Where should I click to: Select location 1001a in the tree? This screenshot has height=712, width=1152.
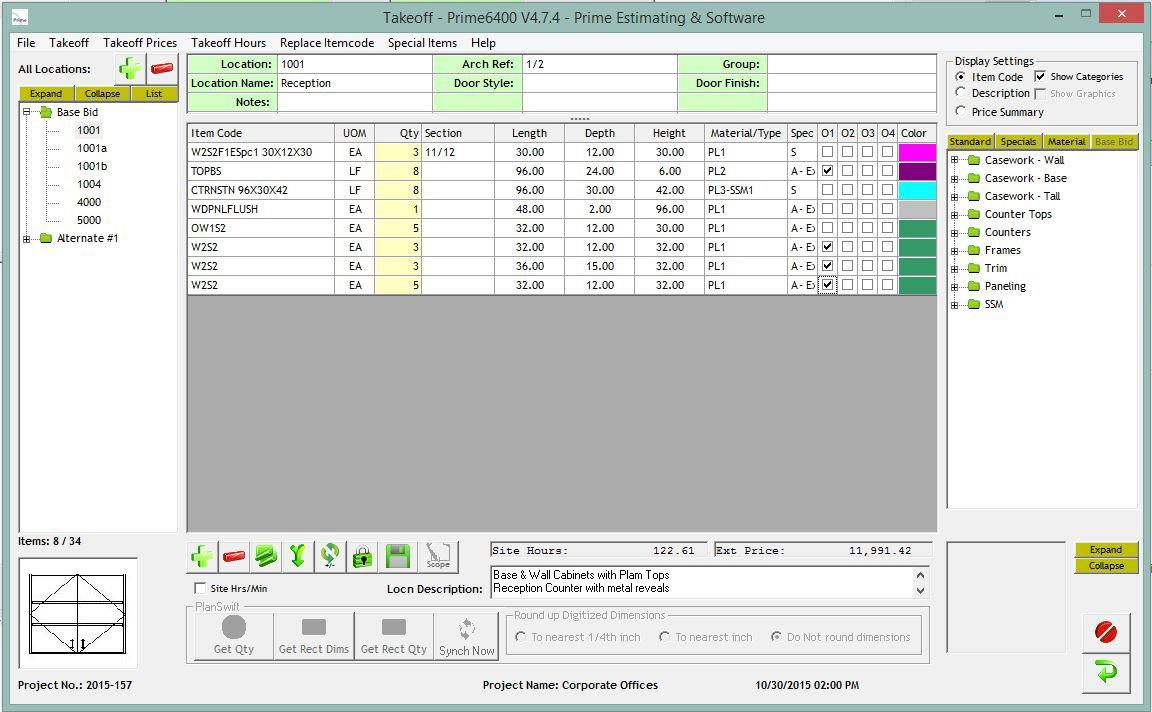[x=92, y=148]
